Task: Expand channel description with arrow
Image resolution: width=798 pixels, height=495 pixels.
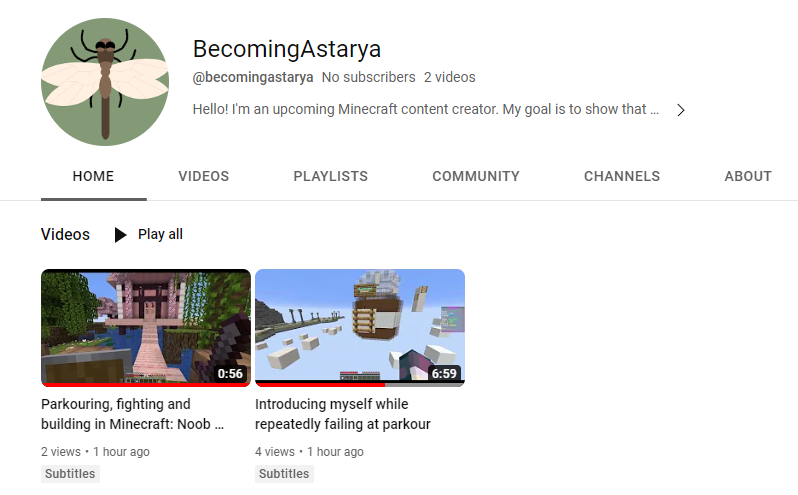Action: click(x=680, y=110)
